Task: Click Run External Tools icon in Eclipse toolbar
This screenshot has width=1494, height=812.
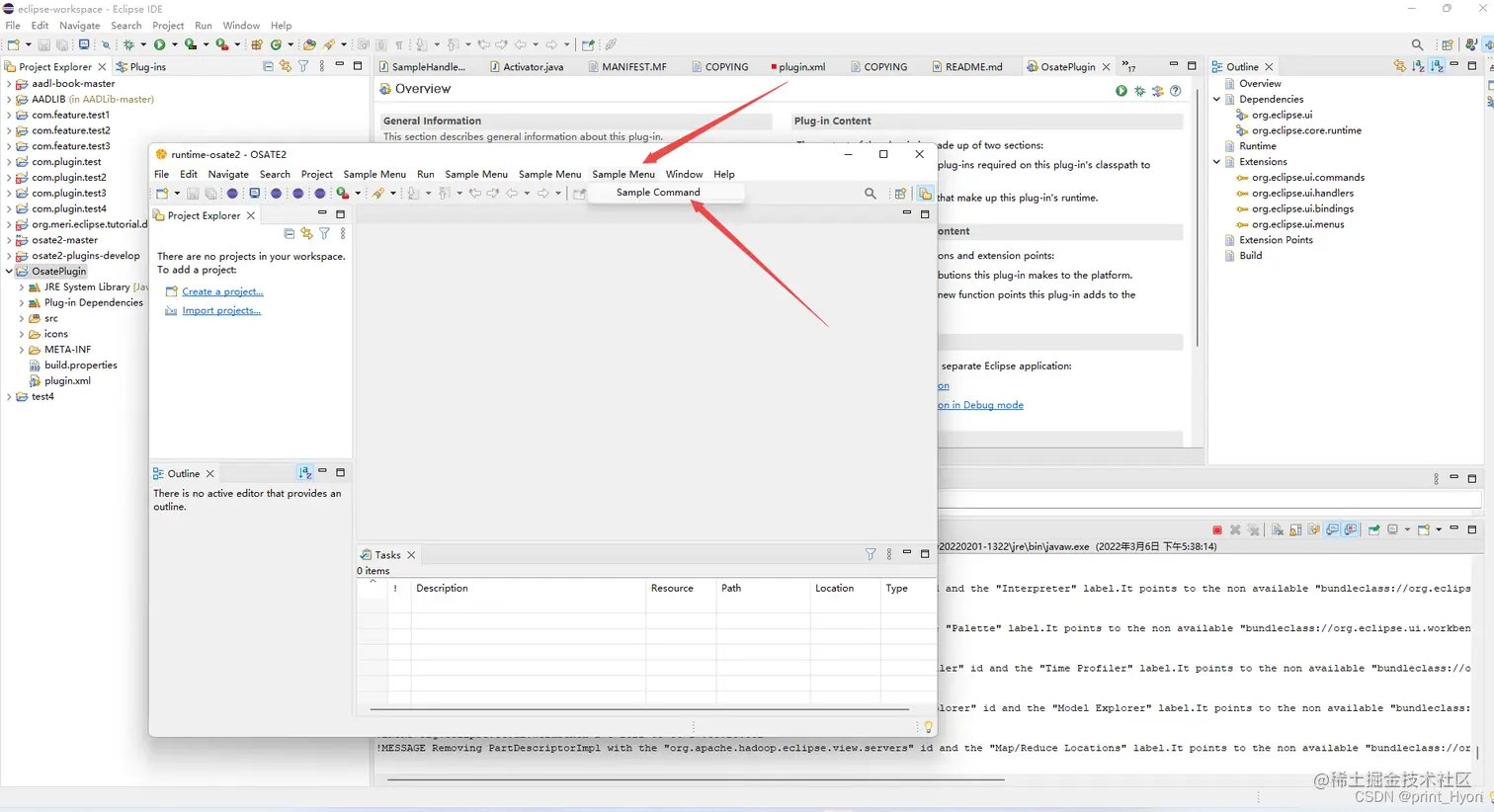Action: coord(222,44)
